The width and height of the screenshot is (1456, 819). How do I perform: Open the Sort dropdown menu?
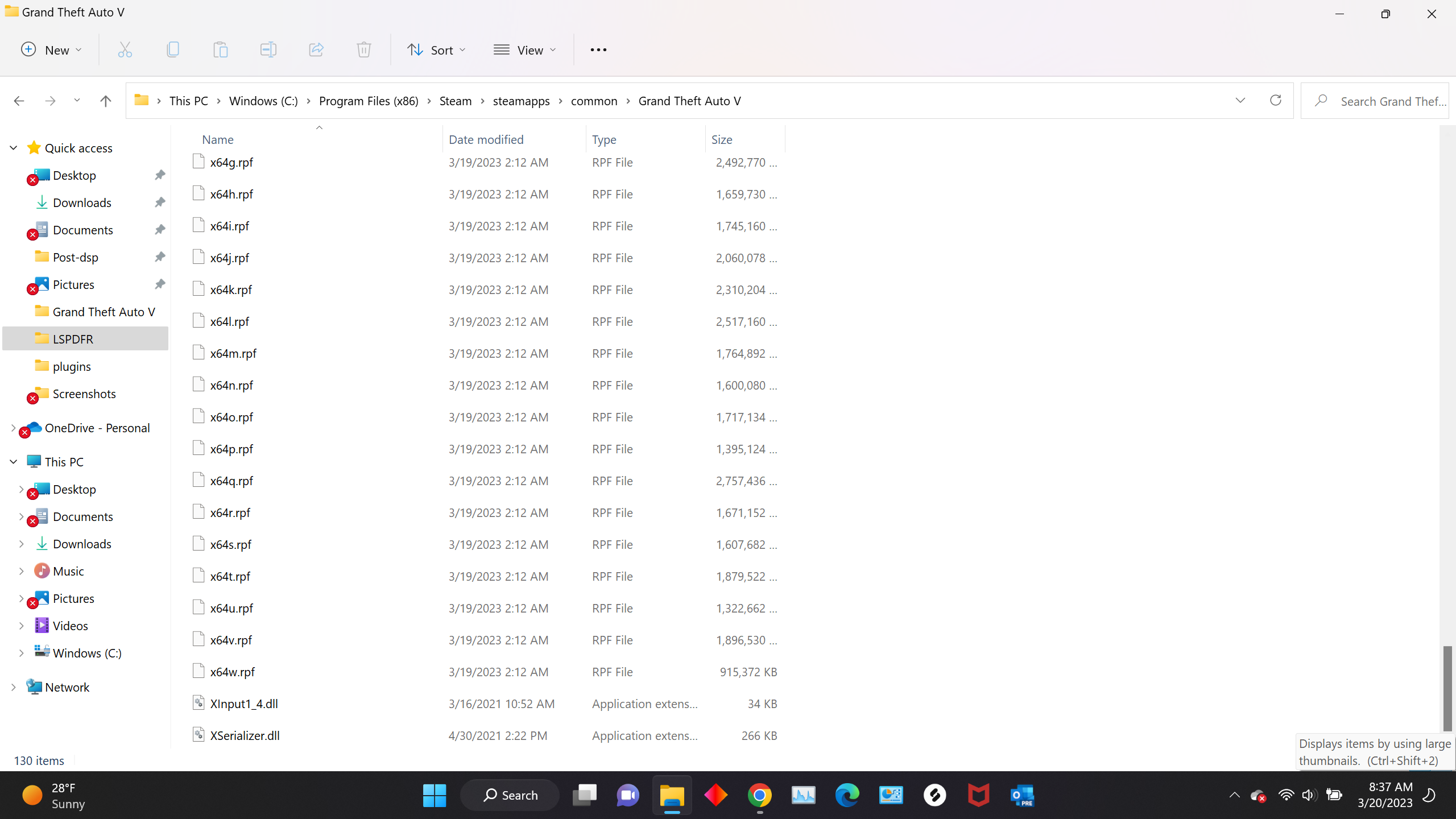coord(437,50)
